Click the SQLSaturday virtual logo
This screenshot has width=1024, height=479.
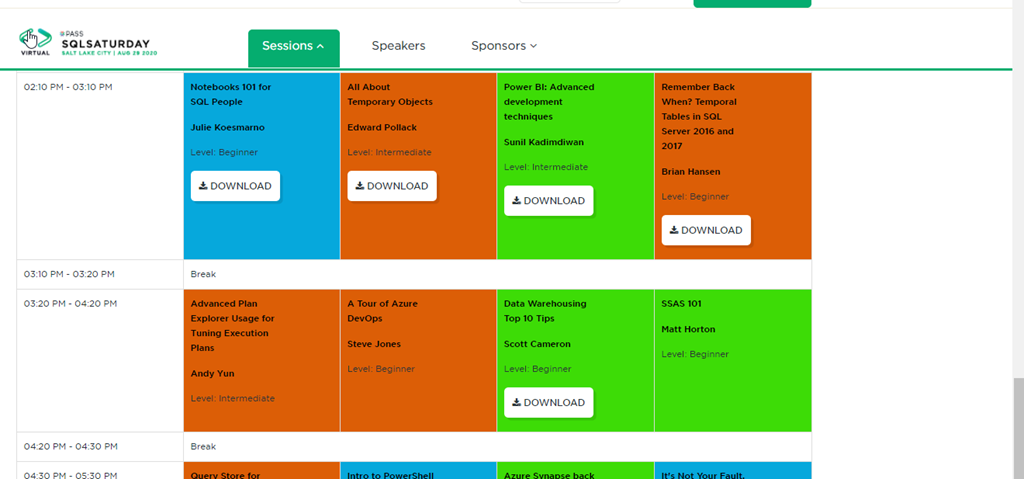point(85,43)
